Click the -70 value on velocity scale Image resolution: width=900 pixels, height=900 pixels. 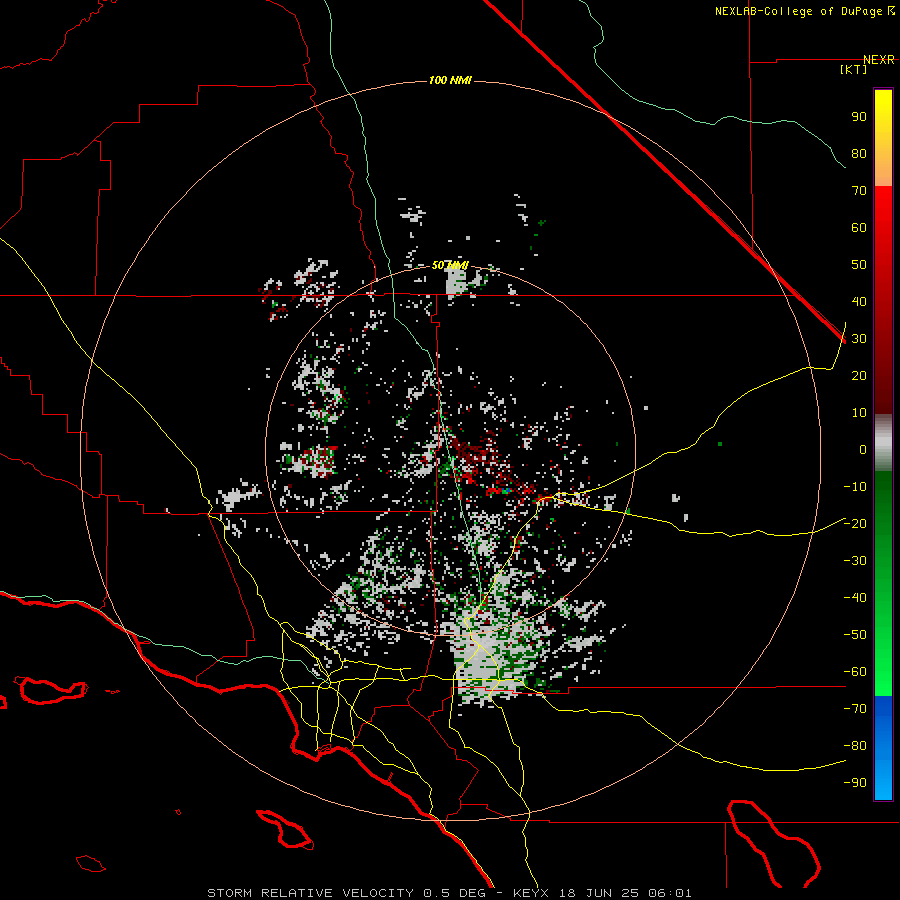click(x=855, y=708)
